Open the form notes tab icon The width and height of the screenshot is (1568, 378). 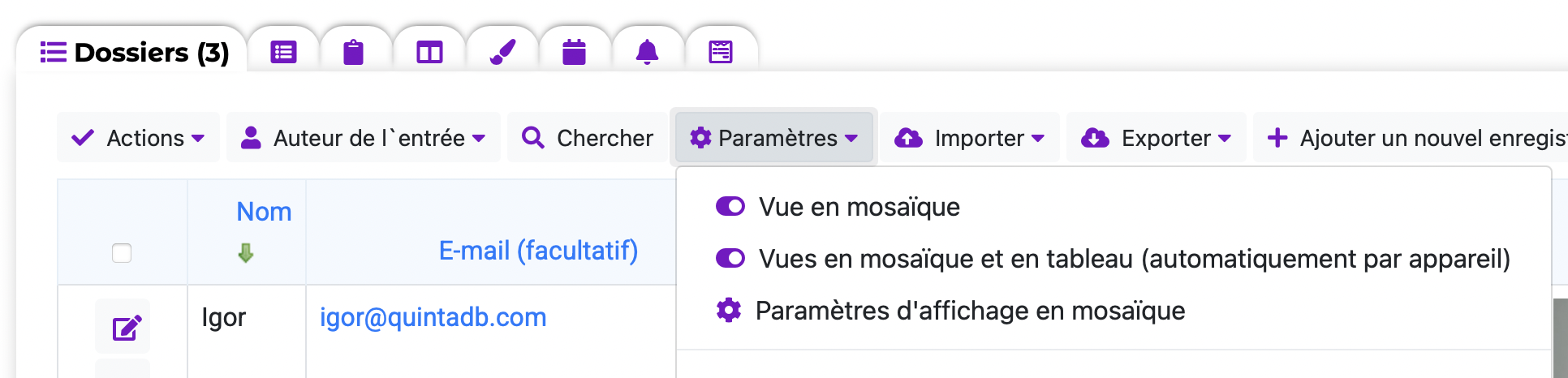pyautogui.click(x=721, y=53)
